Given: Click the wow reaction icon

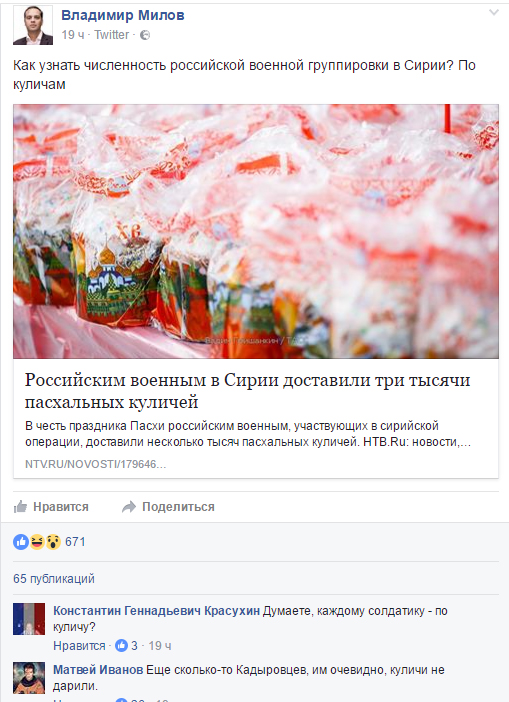Looking at the screenshot, I should coord(53,542).
